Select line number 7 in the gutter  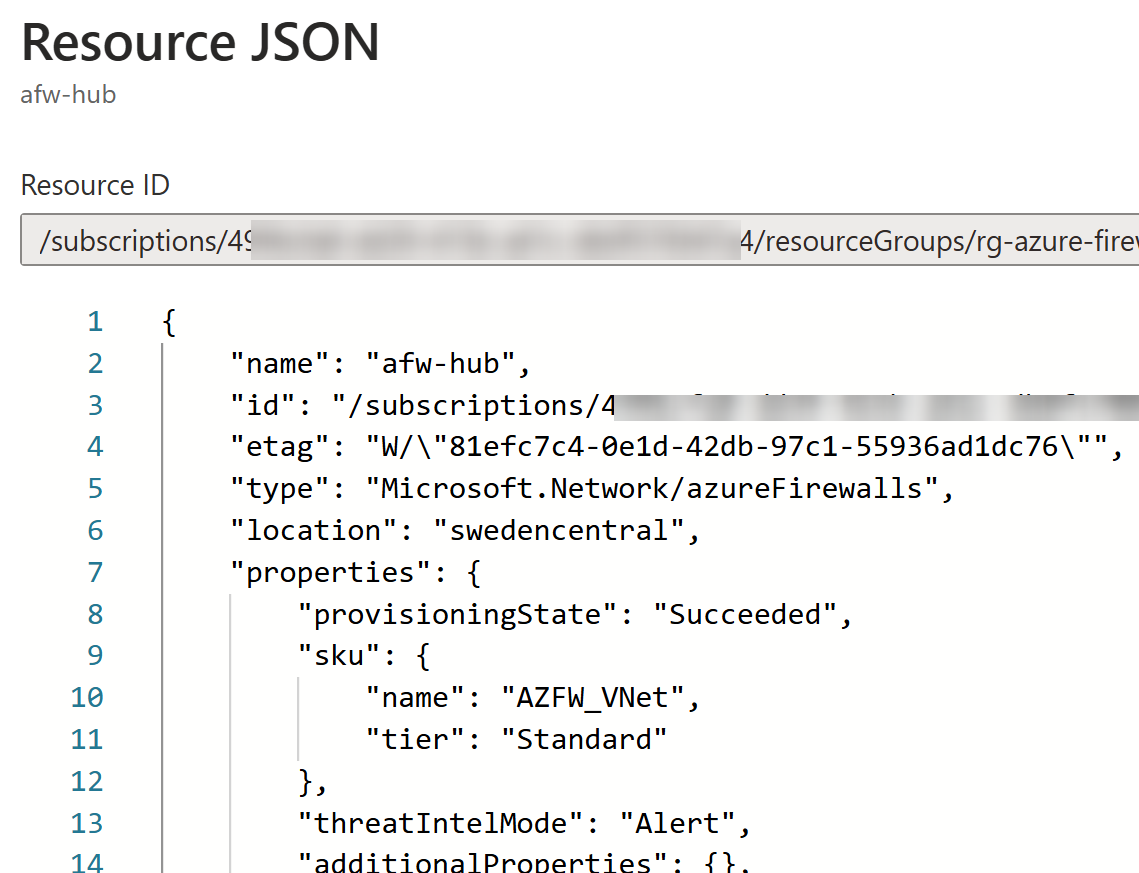click(x=95, y=573)
